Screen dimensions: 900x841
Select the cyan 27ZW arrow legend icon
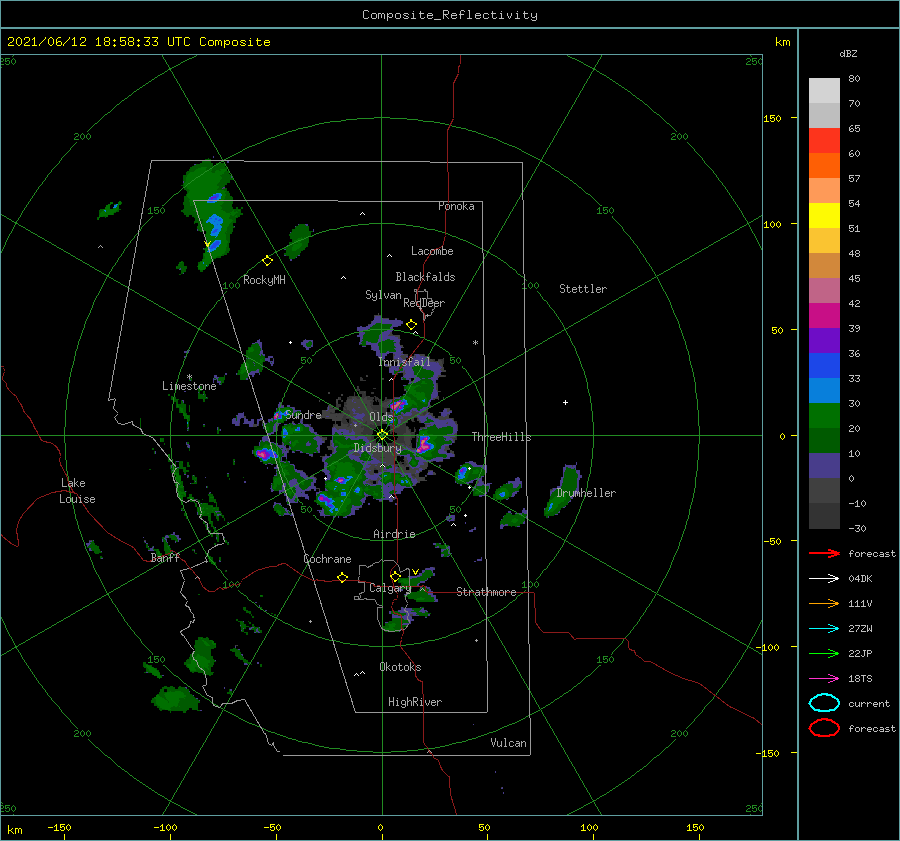pyautogui.click(x=824, y=629)
